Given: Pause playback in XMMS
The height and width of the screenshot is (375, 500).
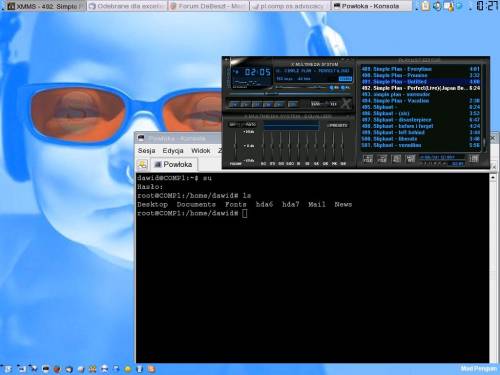Looking at the screenshot, I should click(257, 104).
